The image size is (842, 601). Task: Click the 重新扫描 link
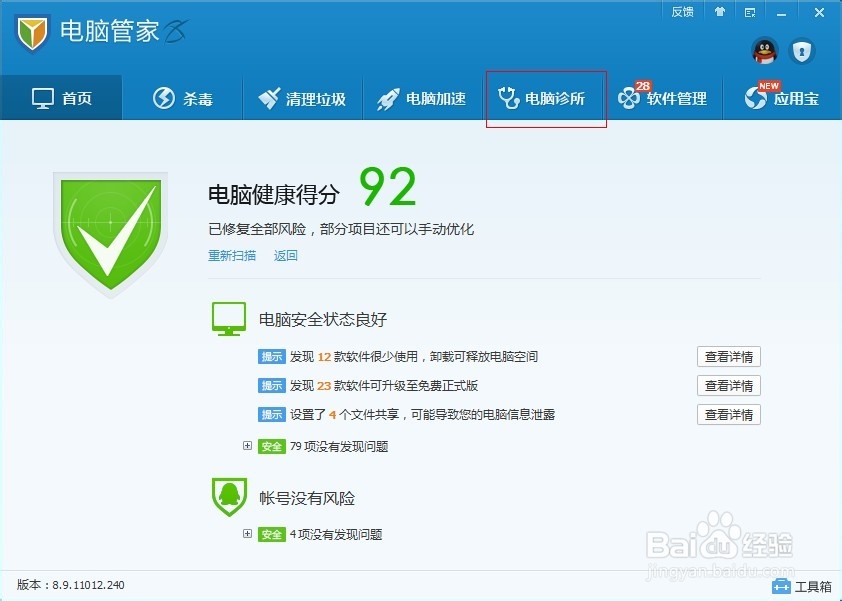(232, 256)
